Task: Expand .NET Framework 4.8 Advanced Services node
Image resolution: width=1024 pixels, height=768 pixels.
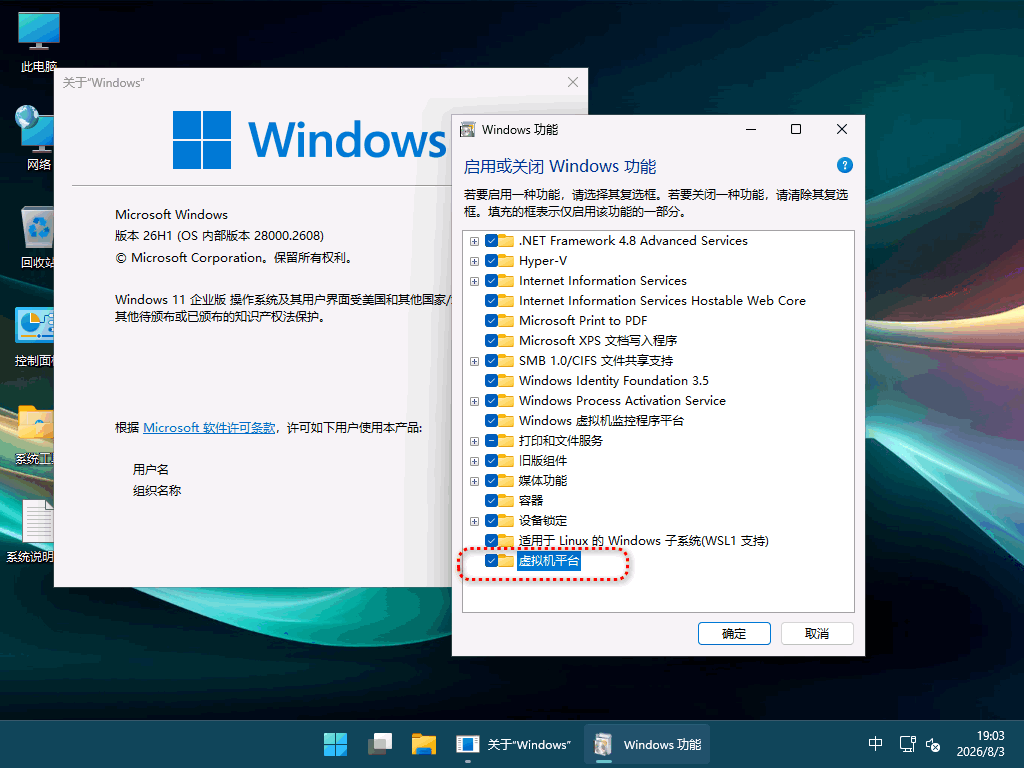Action: pos(474,241)
